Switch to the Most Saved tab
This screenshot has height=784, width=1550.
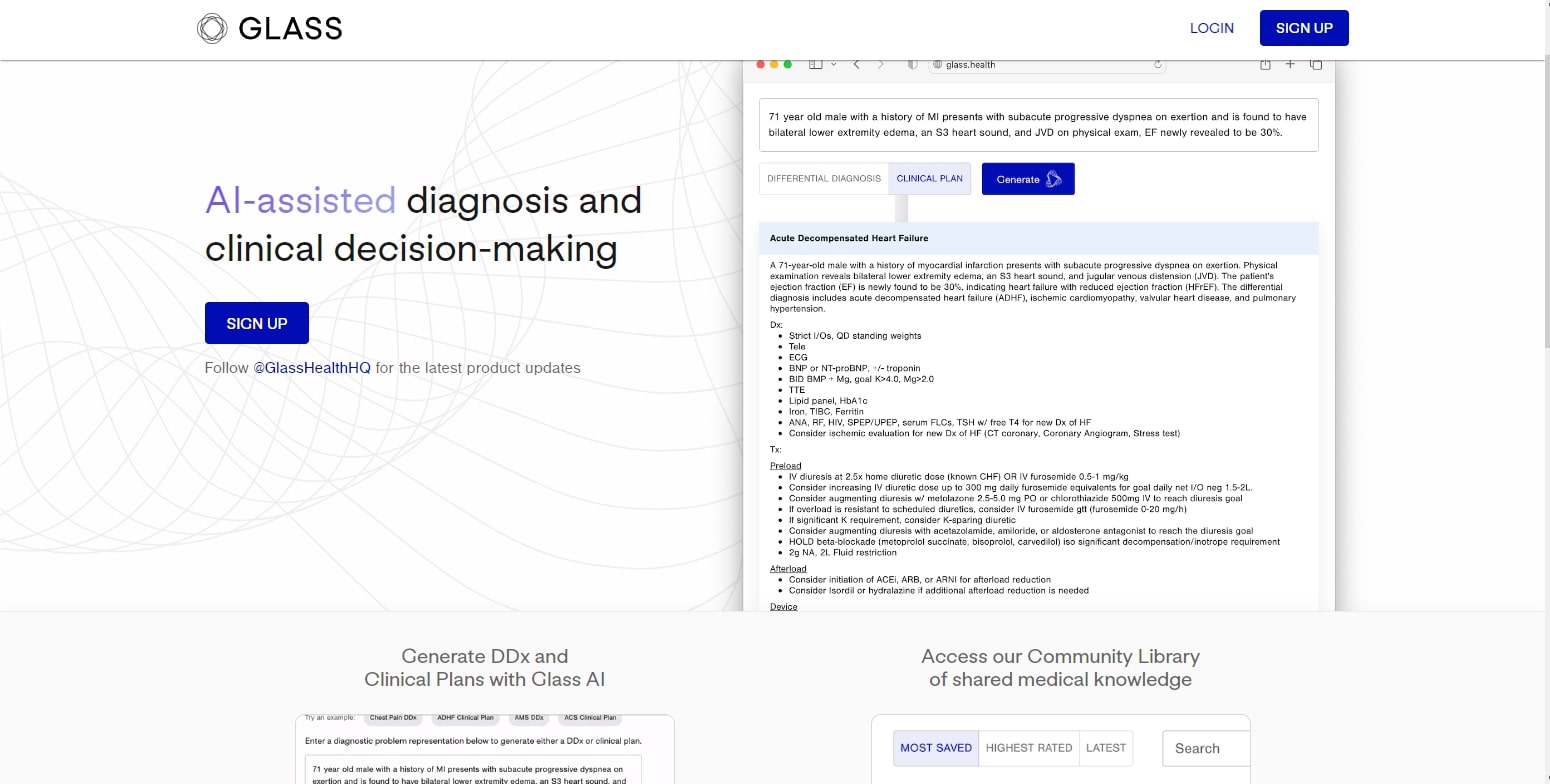tap(936, 748)
